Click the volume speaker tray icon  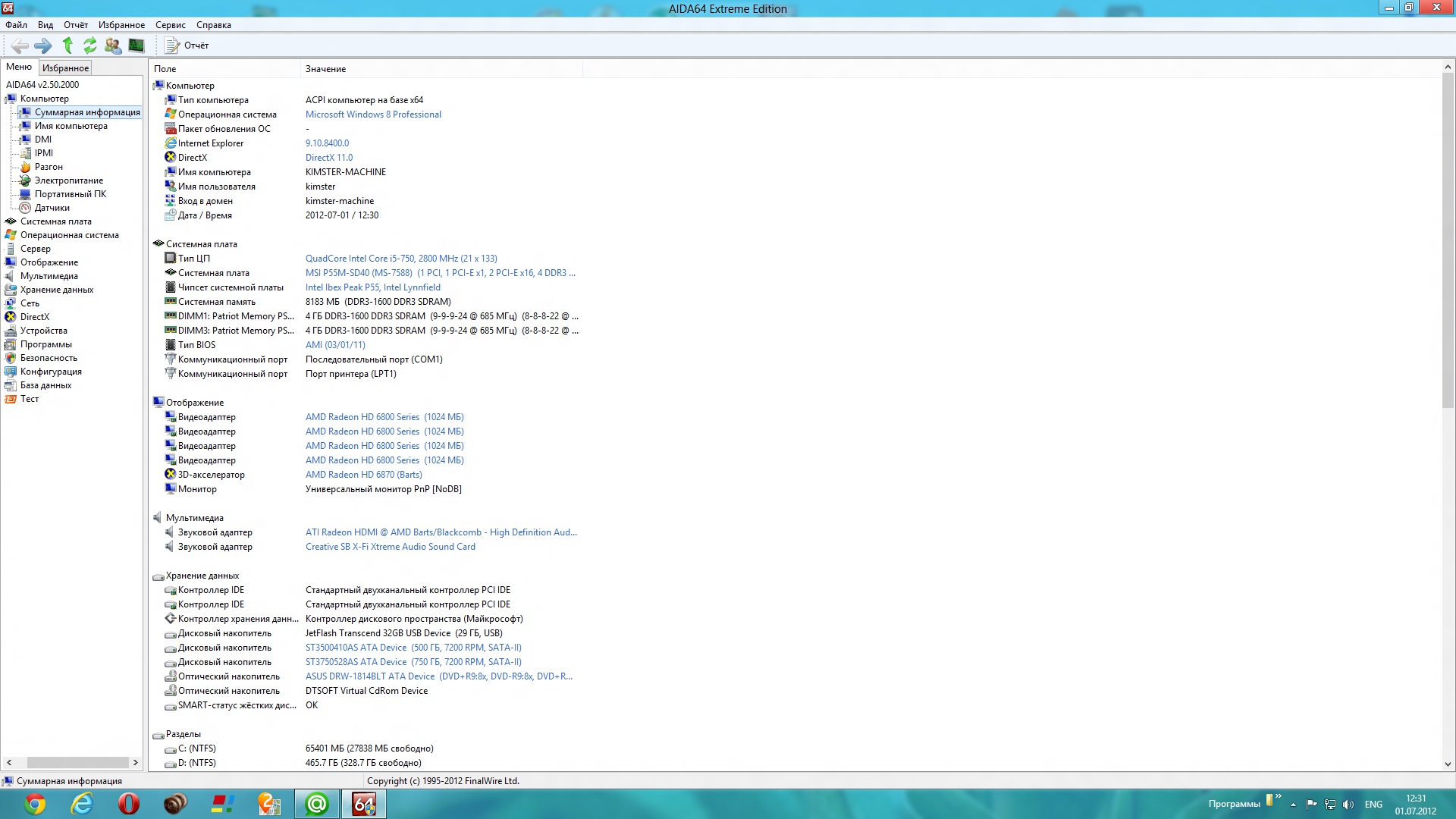pos(1348,805)
